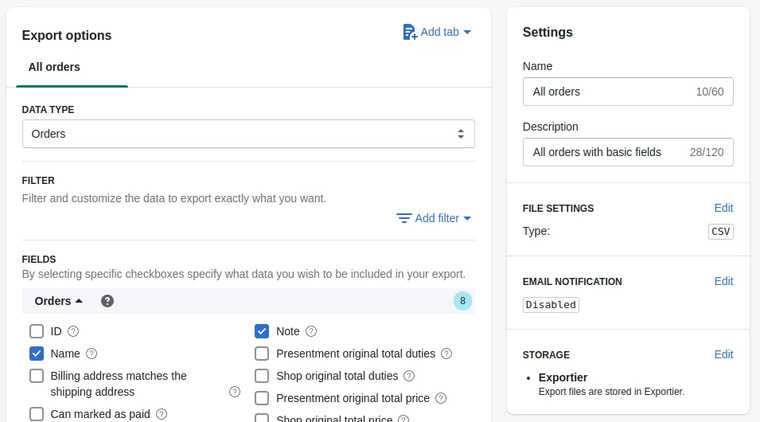The width and height of the screenshot is (760, 422).
Task: Click the help icon beside Orders header
Action: pyautogui.click(x=107, y=301)
